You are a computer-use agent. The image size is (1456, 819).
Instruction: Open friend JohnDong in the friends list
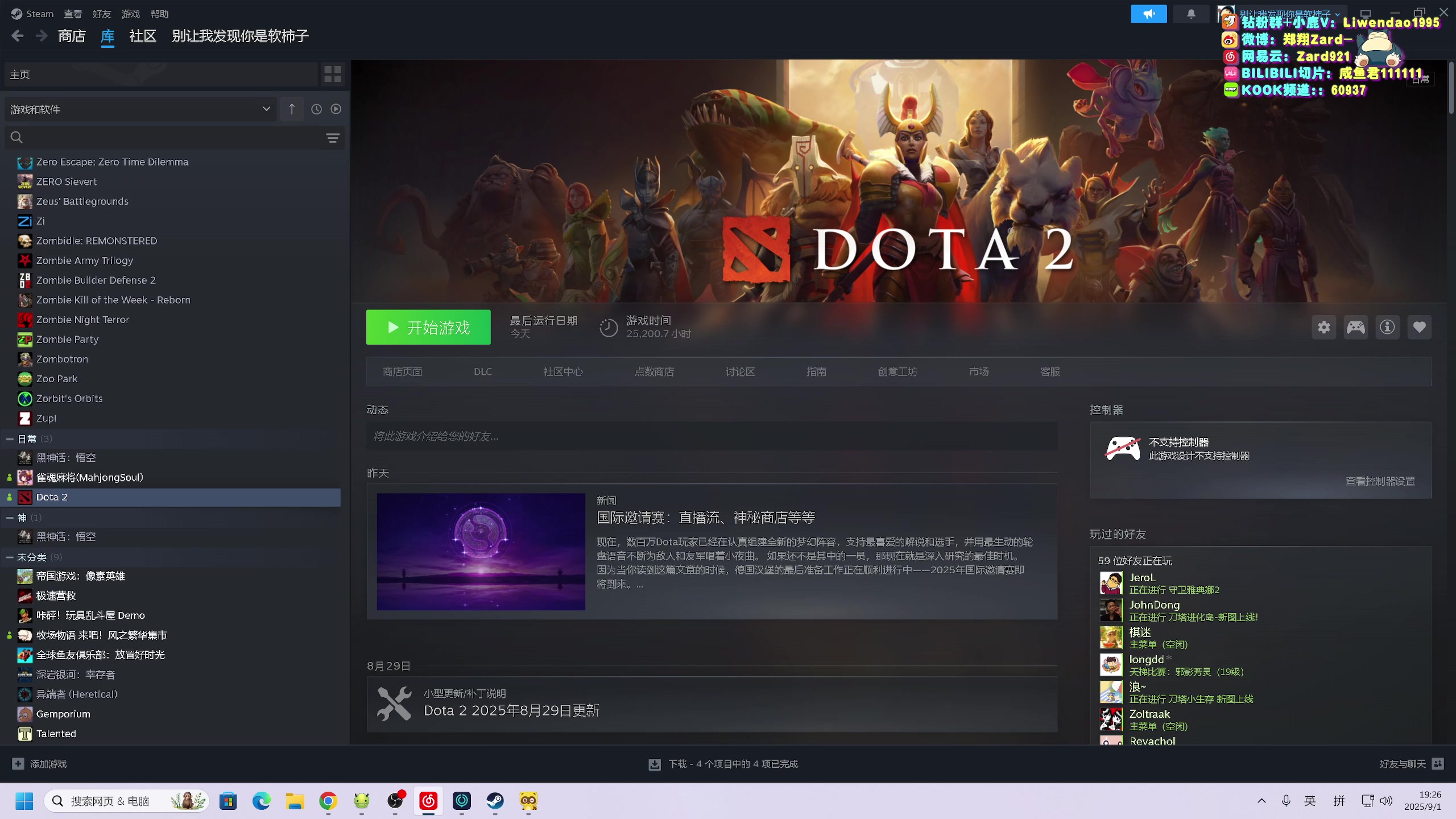coord(1155,605)
